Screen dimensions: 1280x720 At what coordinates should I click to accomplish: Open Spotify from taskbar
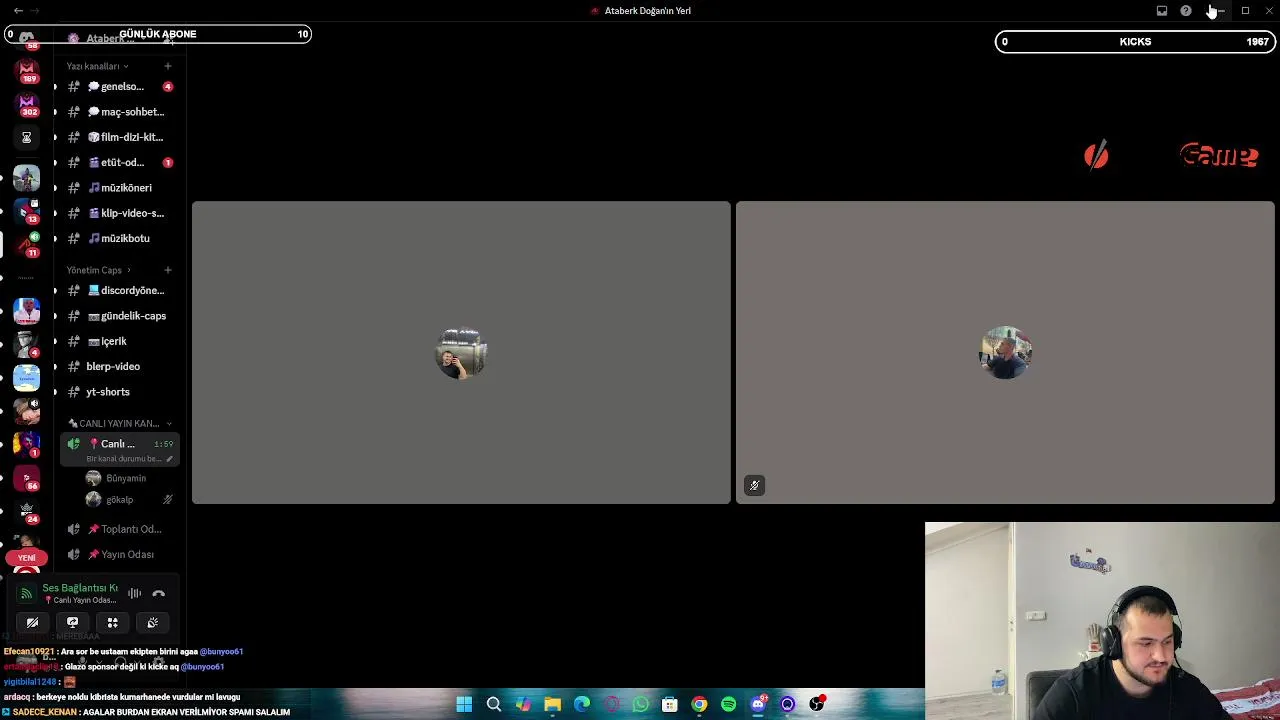729,704
